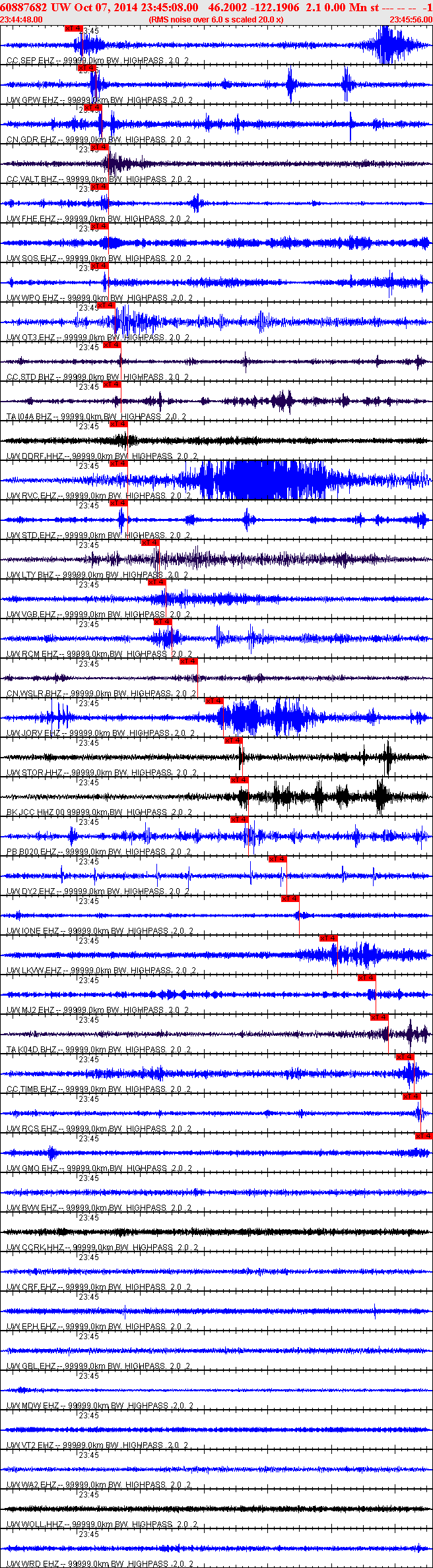Screen dimensions: 433x1568
Task: Click the UW.MJ2.EHZ station label
Action: point(98,1010)
